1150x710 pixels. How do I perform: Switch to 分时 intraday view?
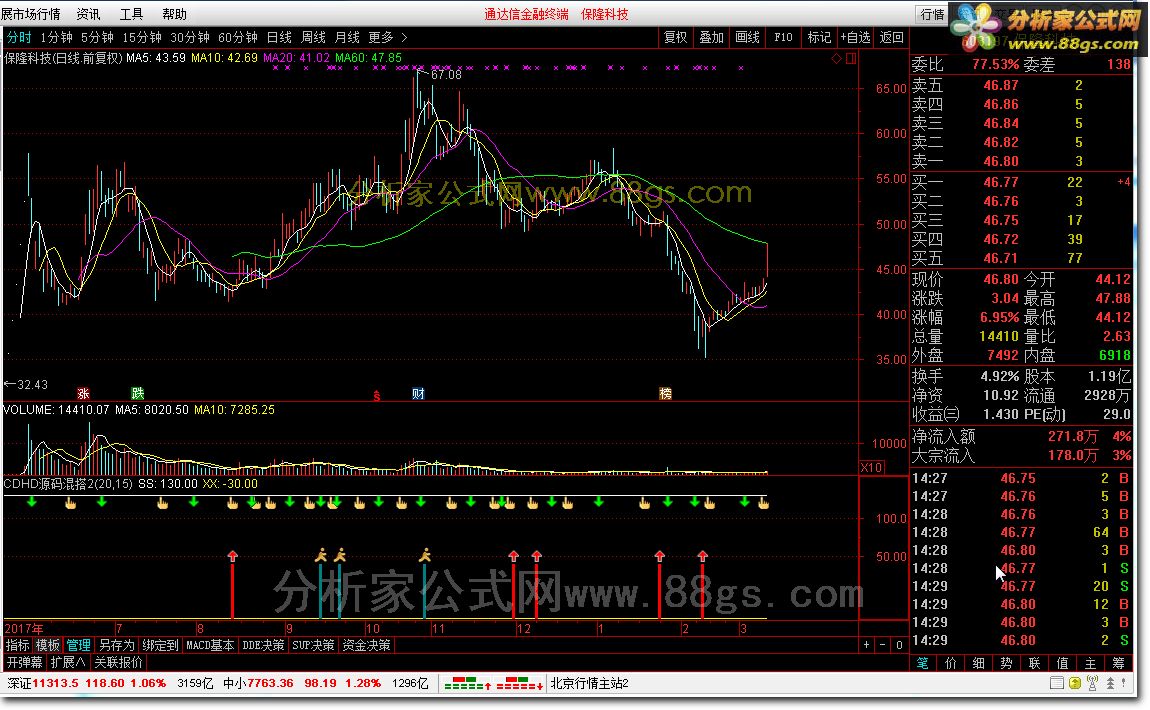tap(19, 37)
